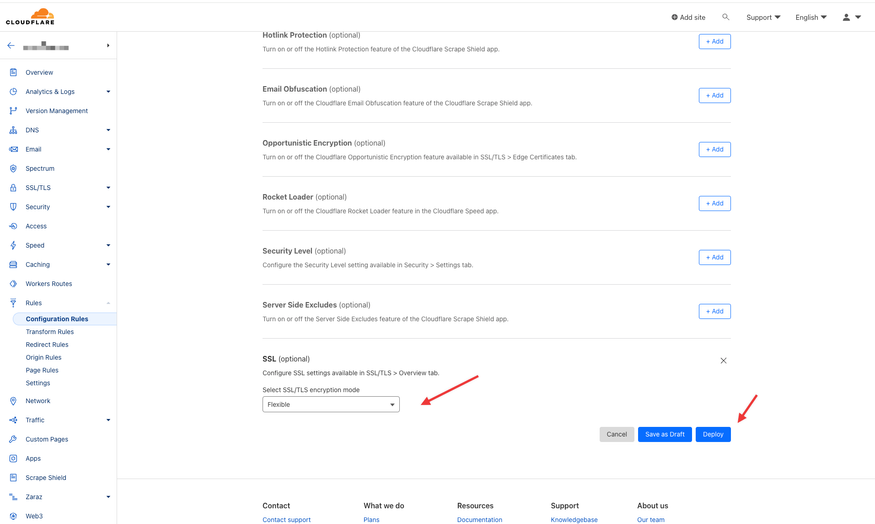Click the Workers Routes icon

pos(13,284)
